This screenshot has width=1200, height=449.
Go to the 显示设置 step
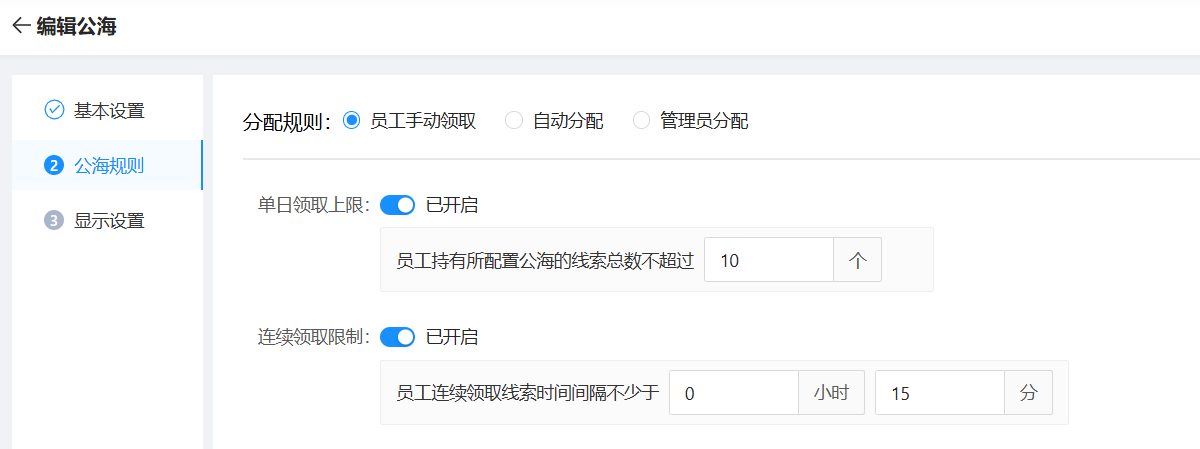coord(109,221)
